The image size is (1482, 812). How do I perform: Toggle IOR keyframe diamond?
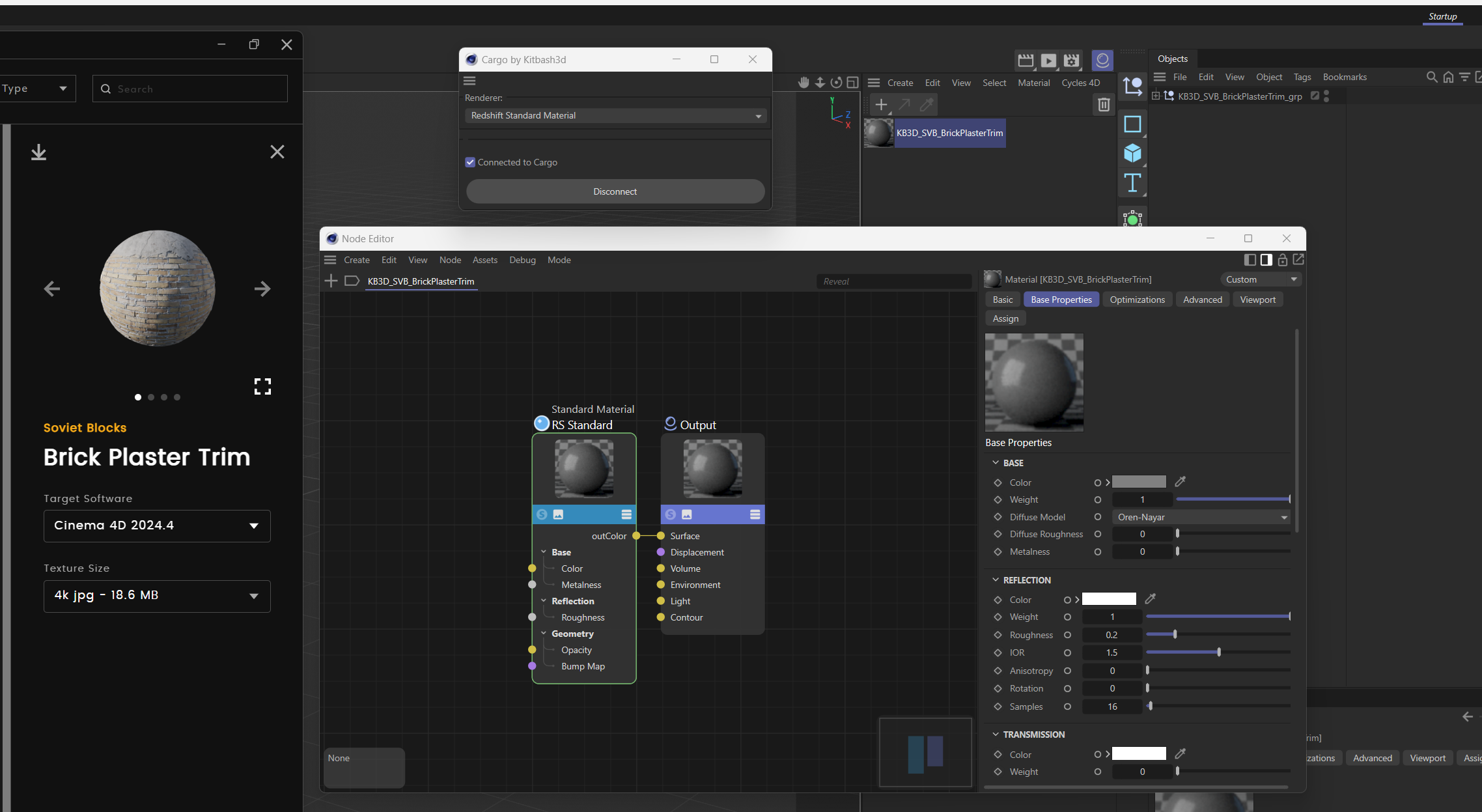[998, 652]
